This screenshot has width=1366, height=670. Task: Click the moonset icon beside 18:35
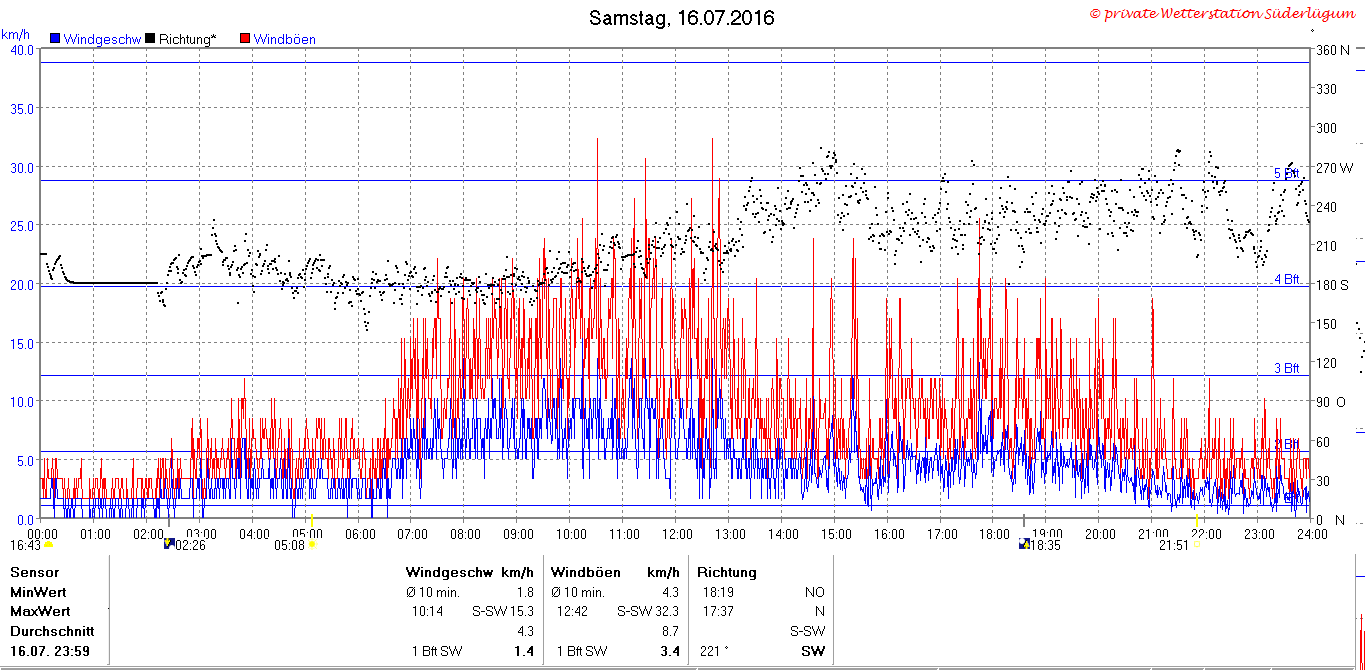(x=1024, y=545)
